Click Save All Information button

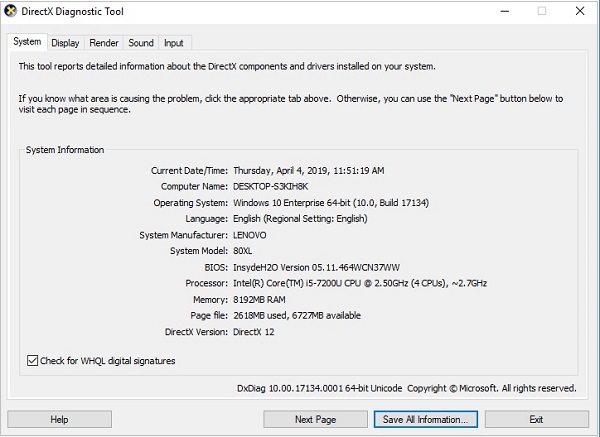click(x=425, y=419)
